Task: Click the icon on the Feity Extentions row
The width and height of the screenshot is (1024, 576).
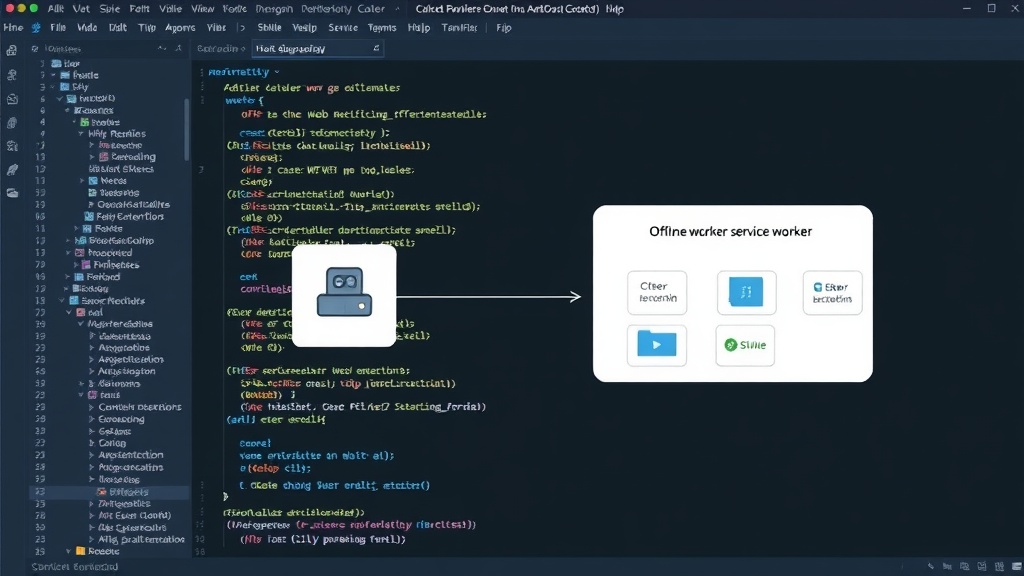Action: coord(89,216)
